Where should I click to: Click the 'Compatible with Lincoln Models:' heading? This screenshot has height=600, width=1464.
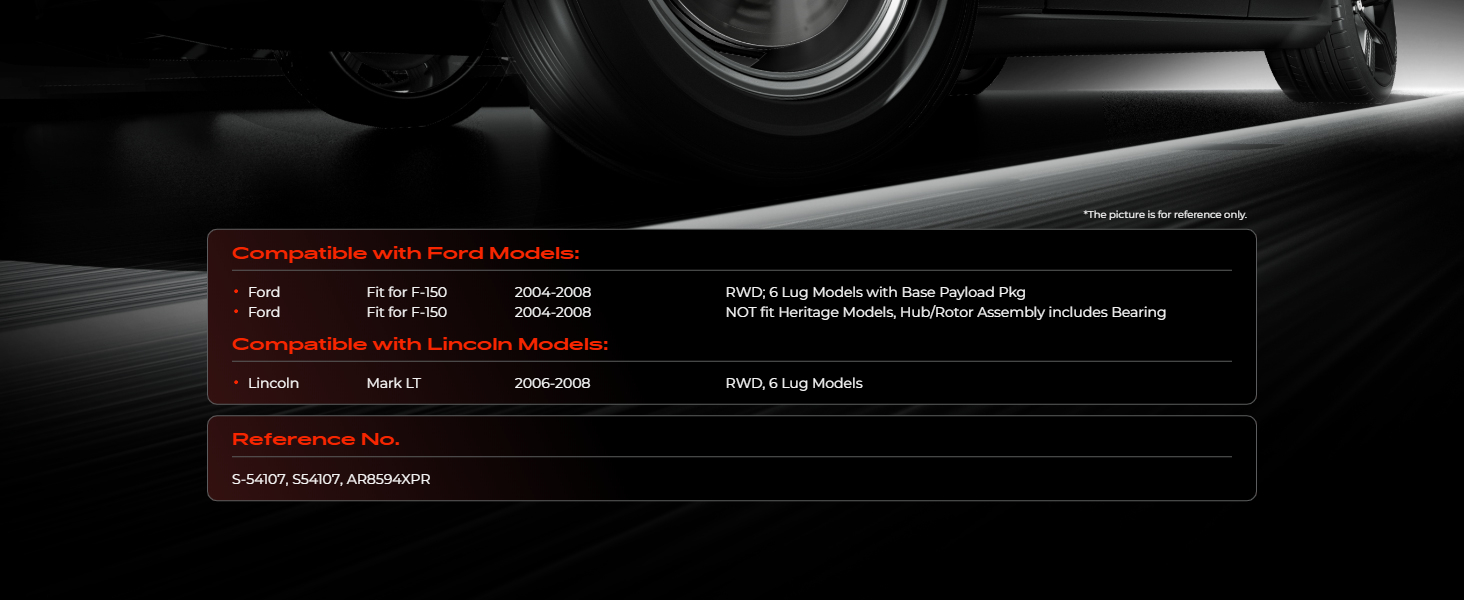(x=420, y=345)
